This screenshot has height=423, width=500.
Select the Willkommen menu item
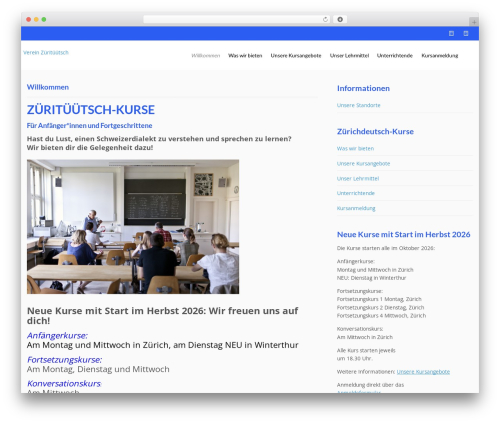(206, 56)
